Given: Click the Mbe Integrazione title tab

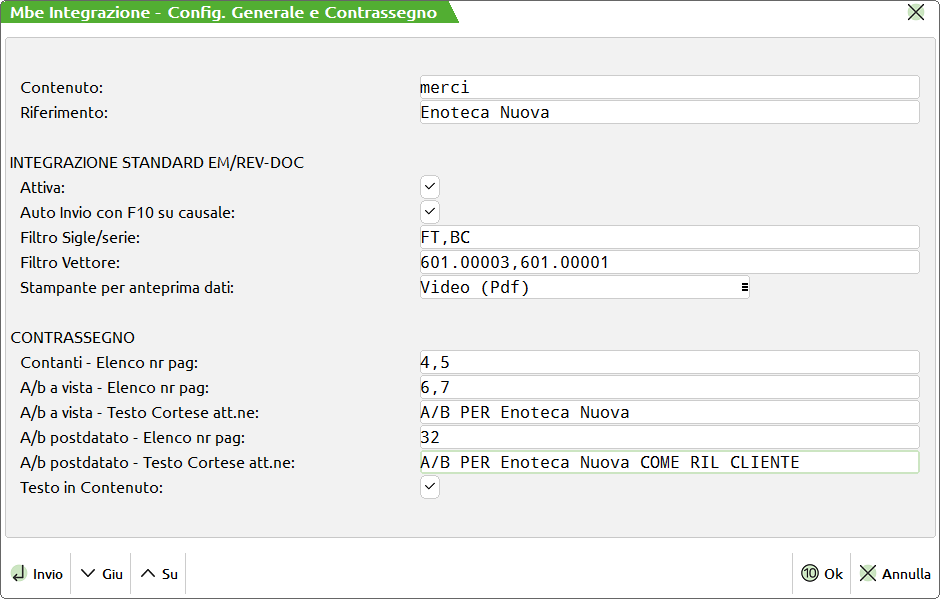Looking at the screenshot, I should point(224,13).
